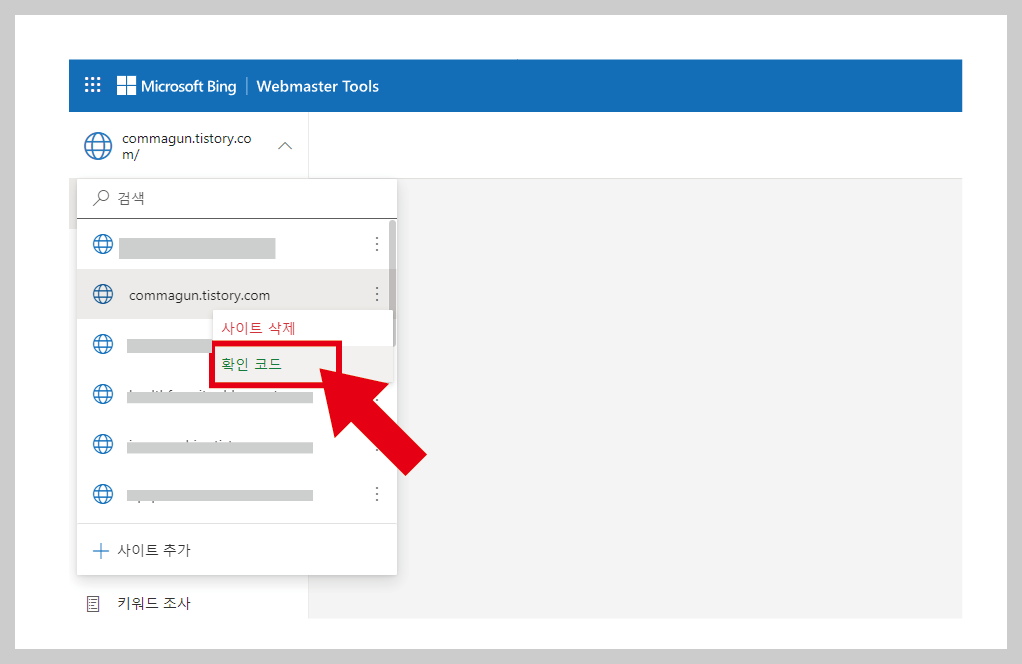Viewport: 1022px width, 664px height.
Task: Collapse the site selector chevron
Action: (x=285, y=146)
